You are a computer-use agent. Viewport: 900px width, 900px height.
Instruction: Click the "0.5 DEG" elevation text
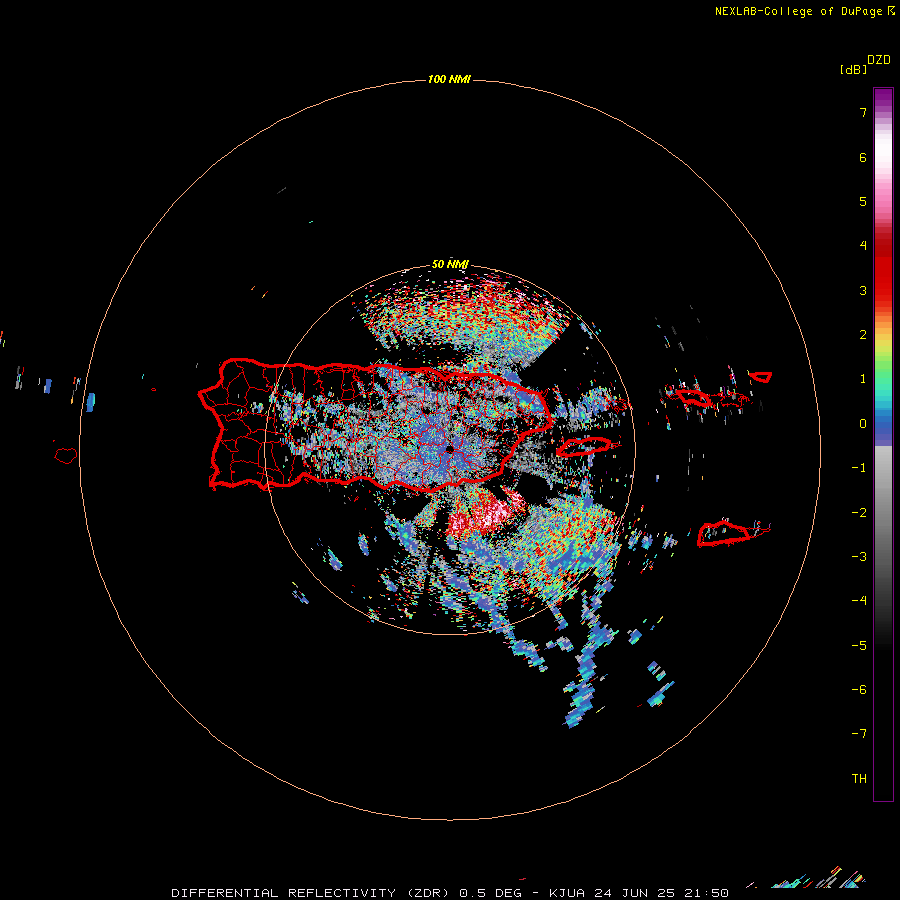(x=491, y=893)
